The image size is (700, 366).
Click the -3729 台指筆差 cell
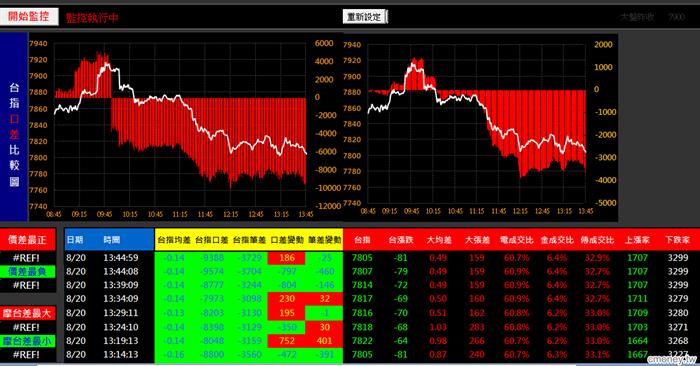click(x=250, y=258)
